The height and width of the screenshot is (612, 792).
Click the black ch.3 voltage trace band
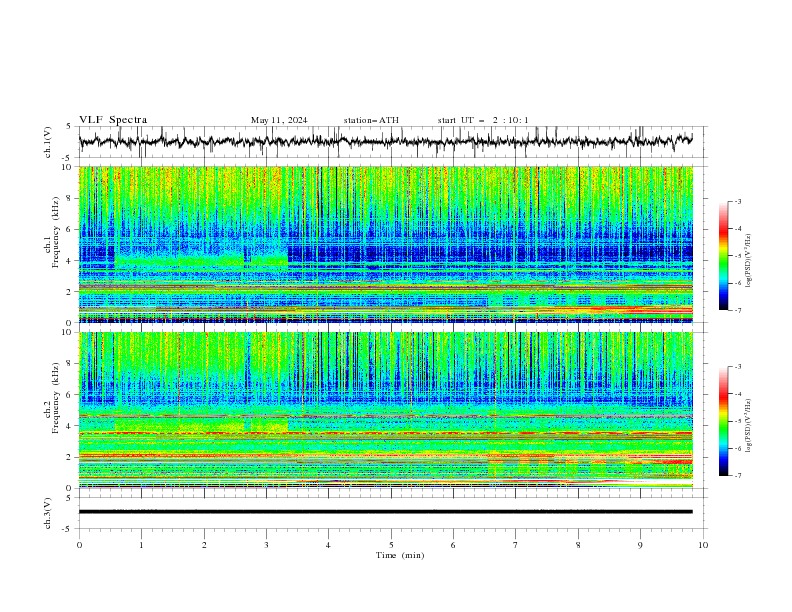tap(385, 512)
